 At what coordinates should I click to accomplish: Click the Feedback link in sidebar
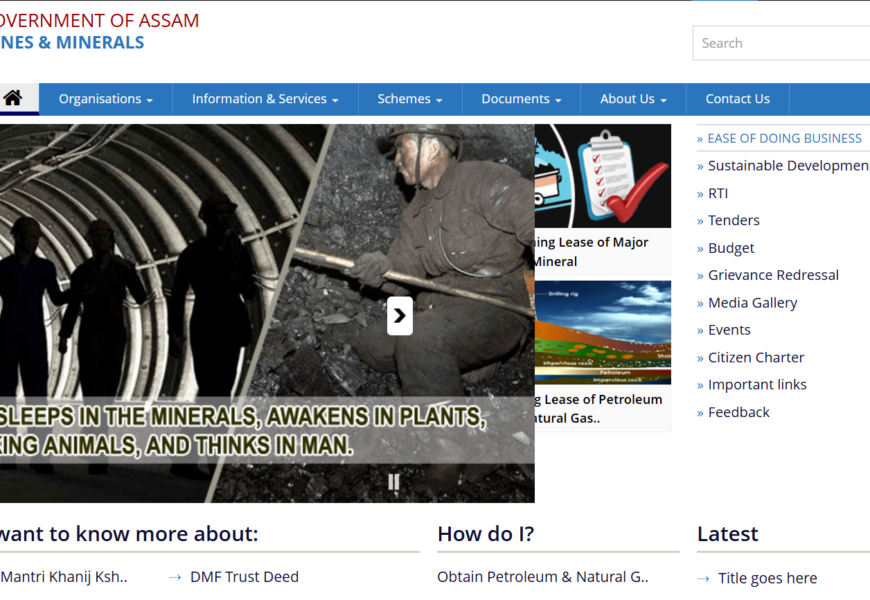pyautogui.click(x=738, y=412)
